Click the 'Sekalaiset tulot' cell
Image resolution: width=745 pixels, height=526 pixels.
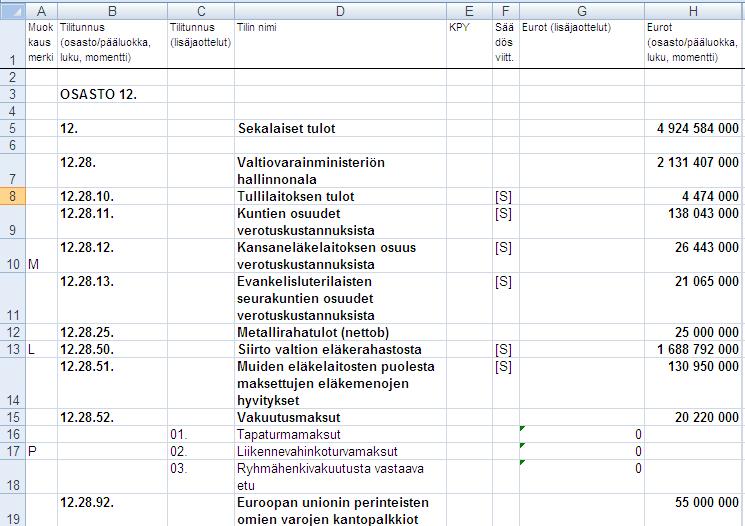(340, 128)
